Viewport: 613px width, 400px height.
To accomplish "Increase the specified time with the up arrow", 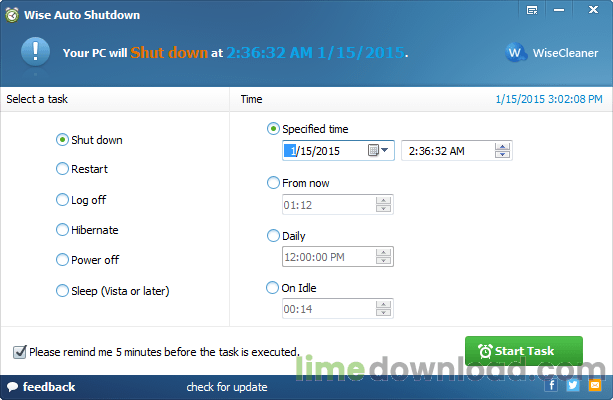I will 502,147.
